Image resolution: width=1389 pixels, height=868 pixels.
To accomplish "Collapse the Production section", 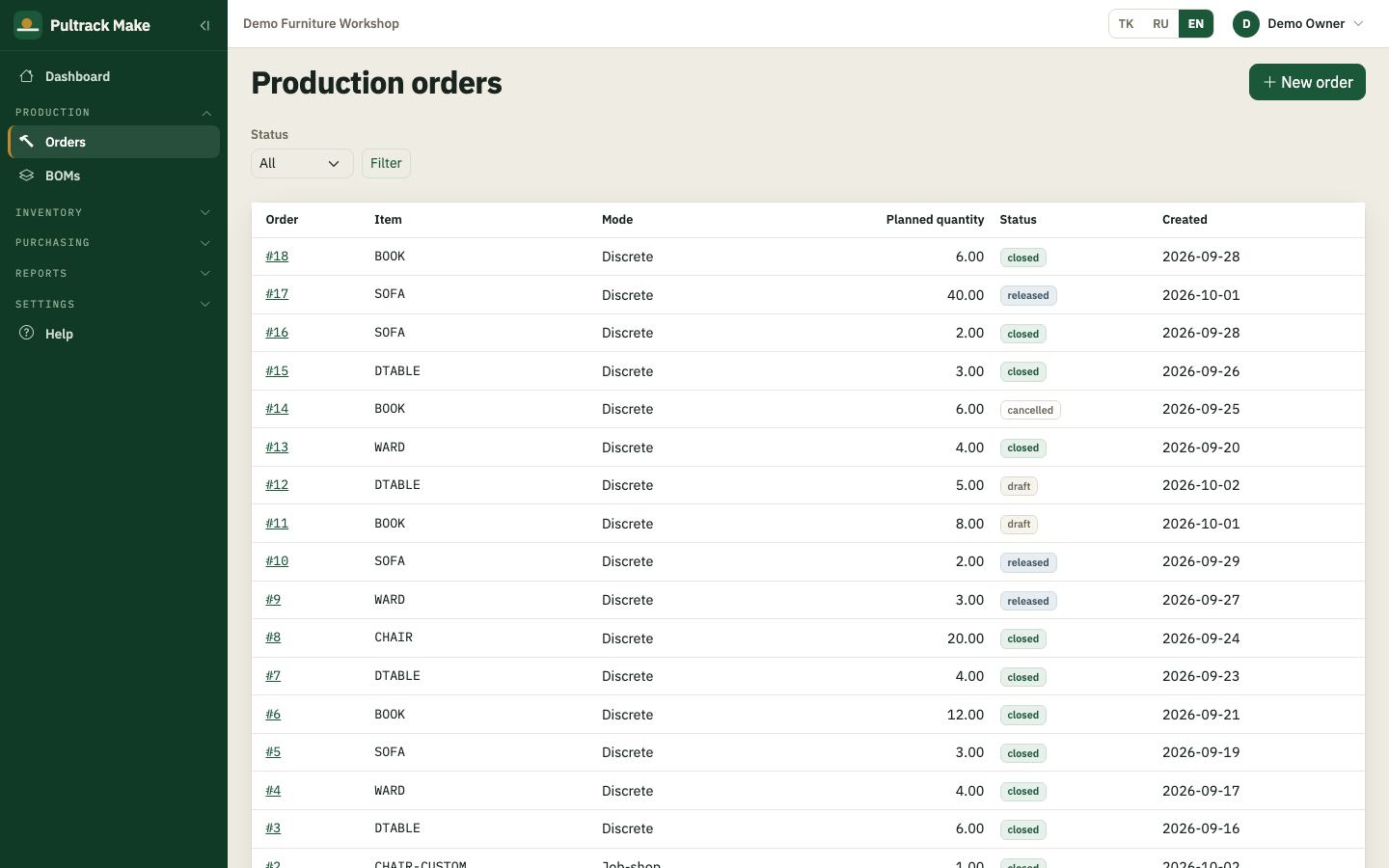I will [x=114, y=113].
